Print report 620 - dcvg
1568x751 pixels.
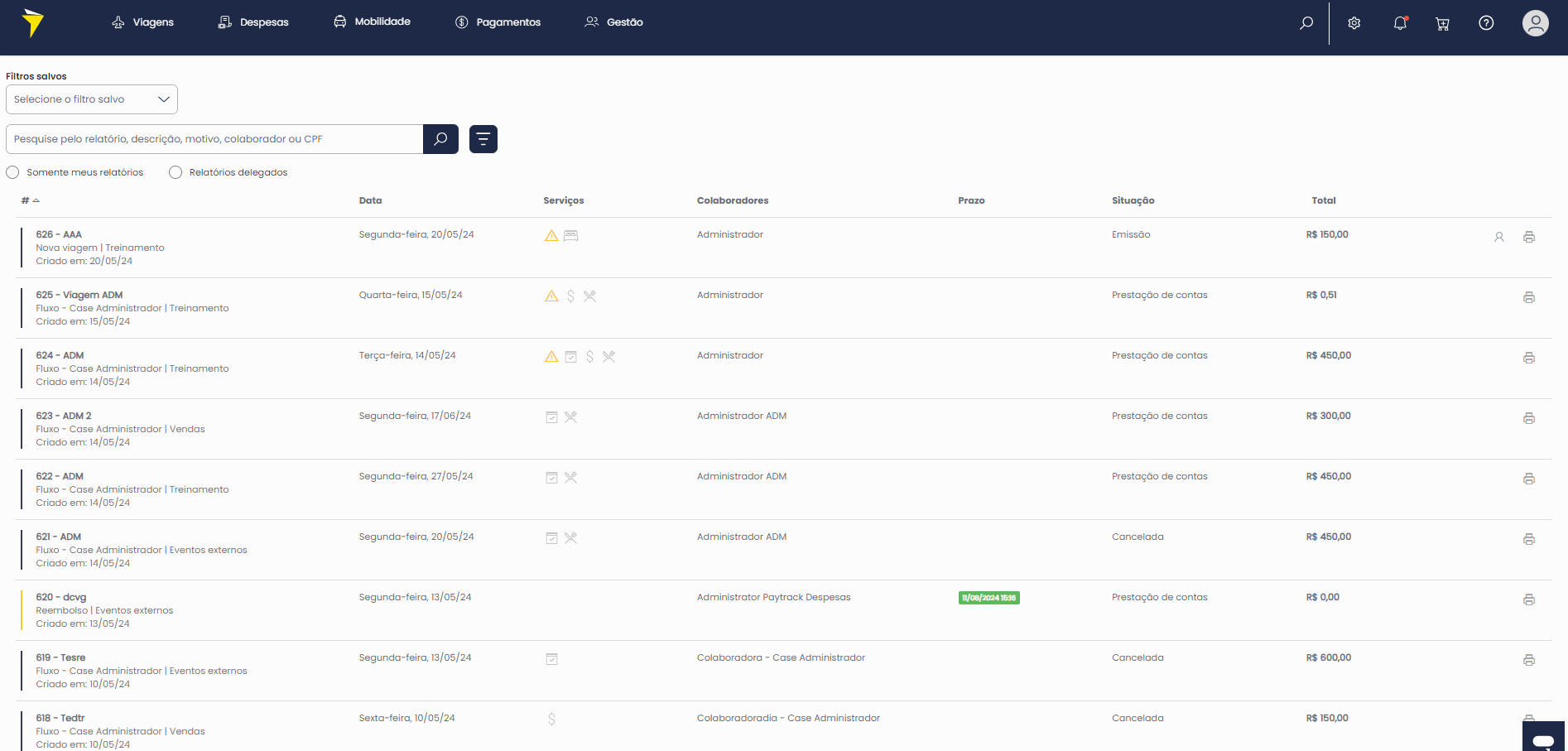pyautogui.click(x=1529, y=599)
